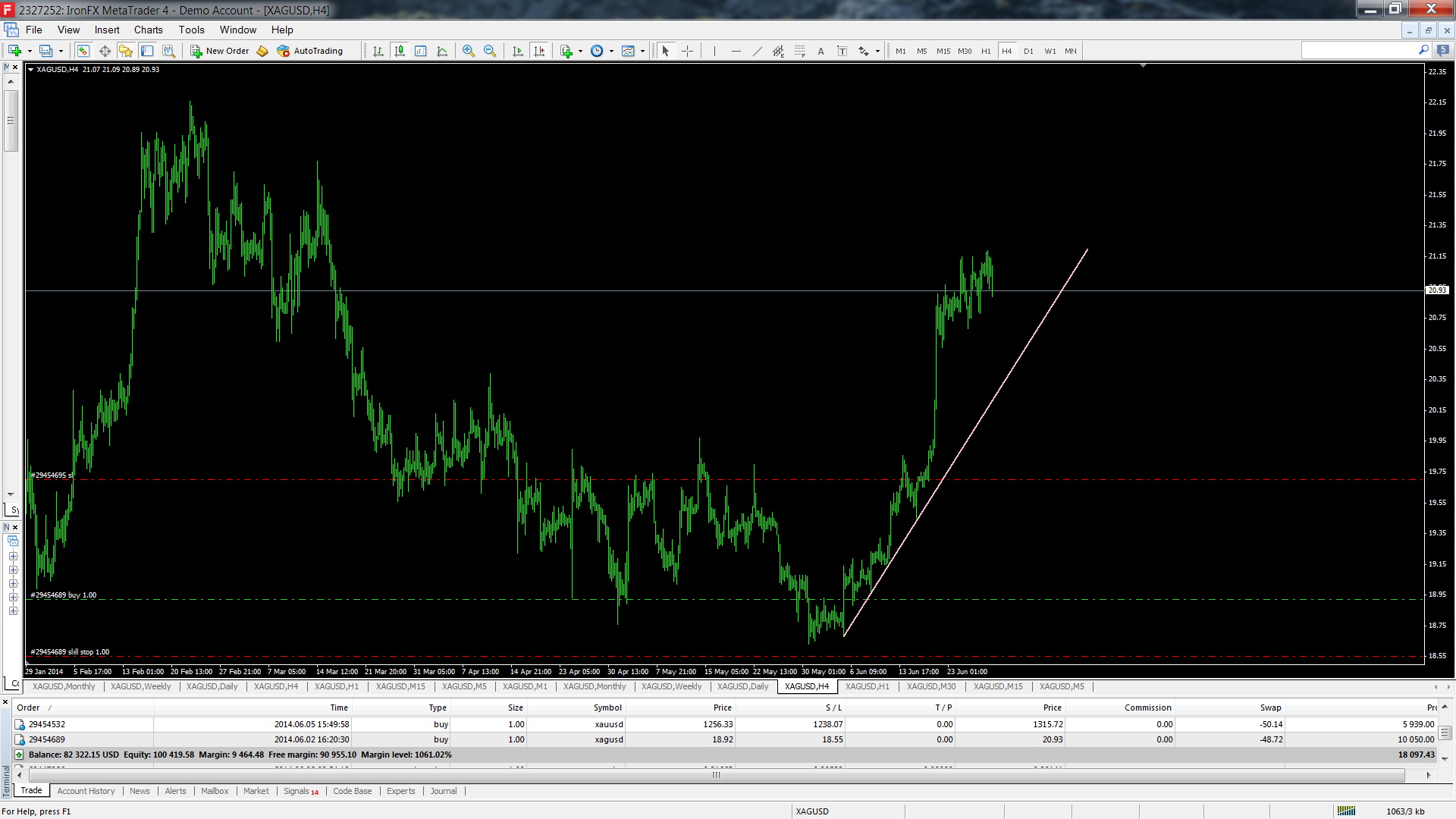Click the Zoom Out magnifier icon
The width and height of the screenshot is (1456, 819).
click(x=490, y=51)
